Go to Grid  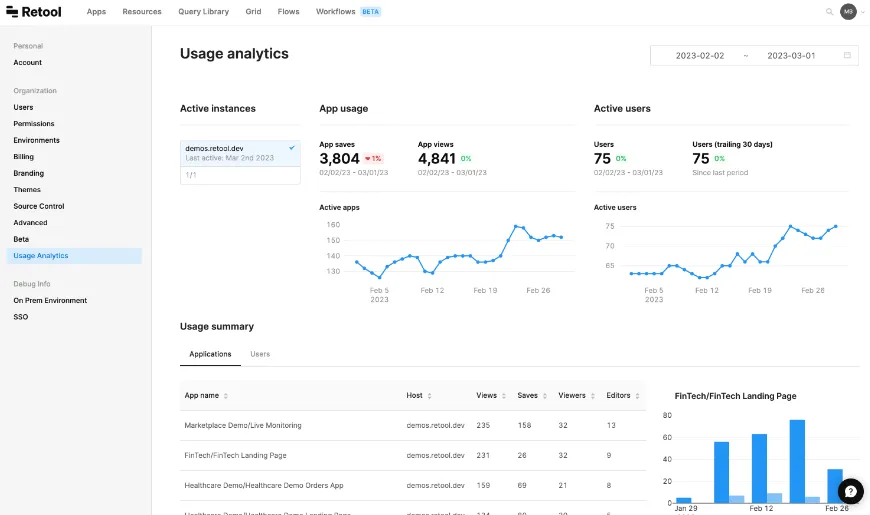pyautogui.click(x=253, y=12)
